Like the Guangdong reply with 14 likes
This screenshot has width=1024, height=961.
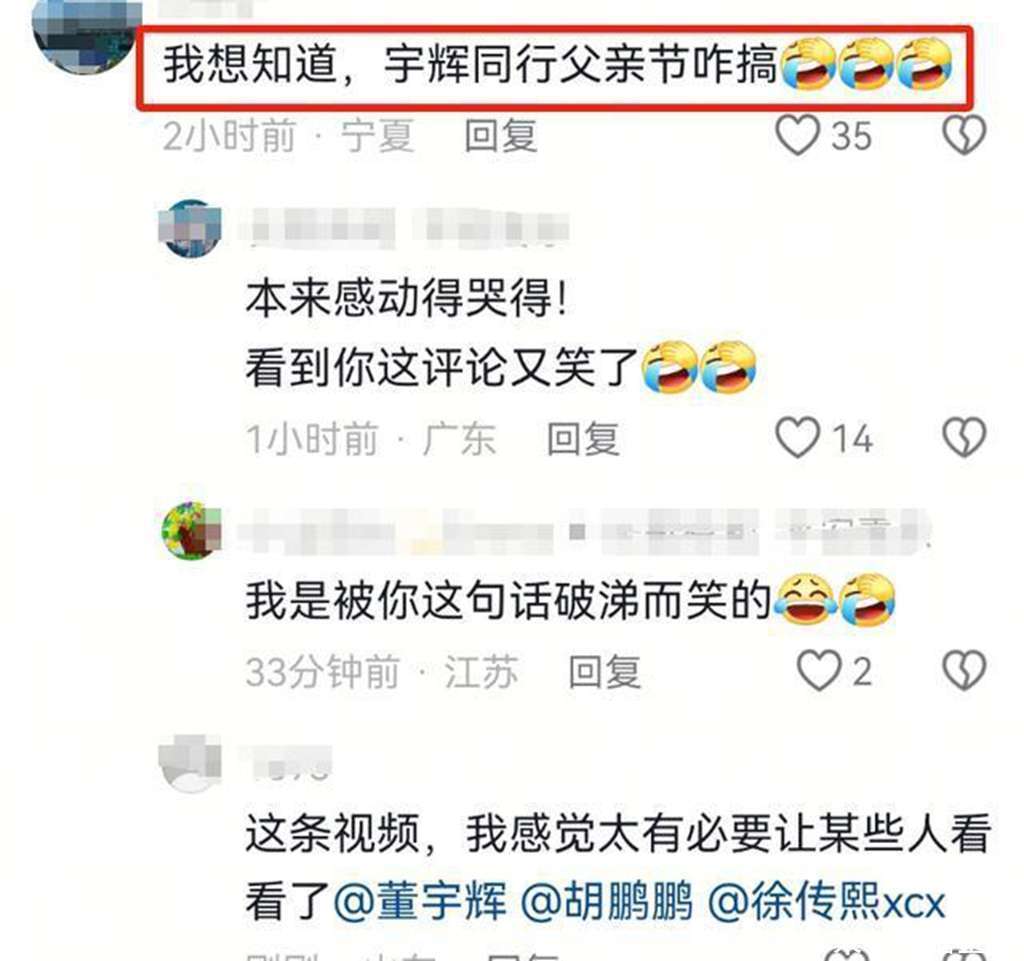[797, 437]
